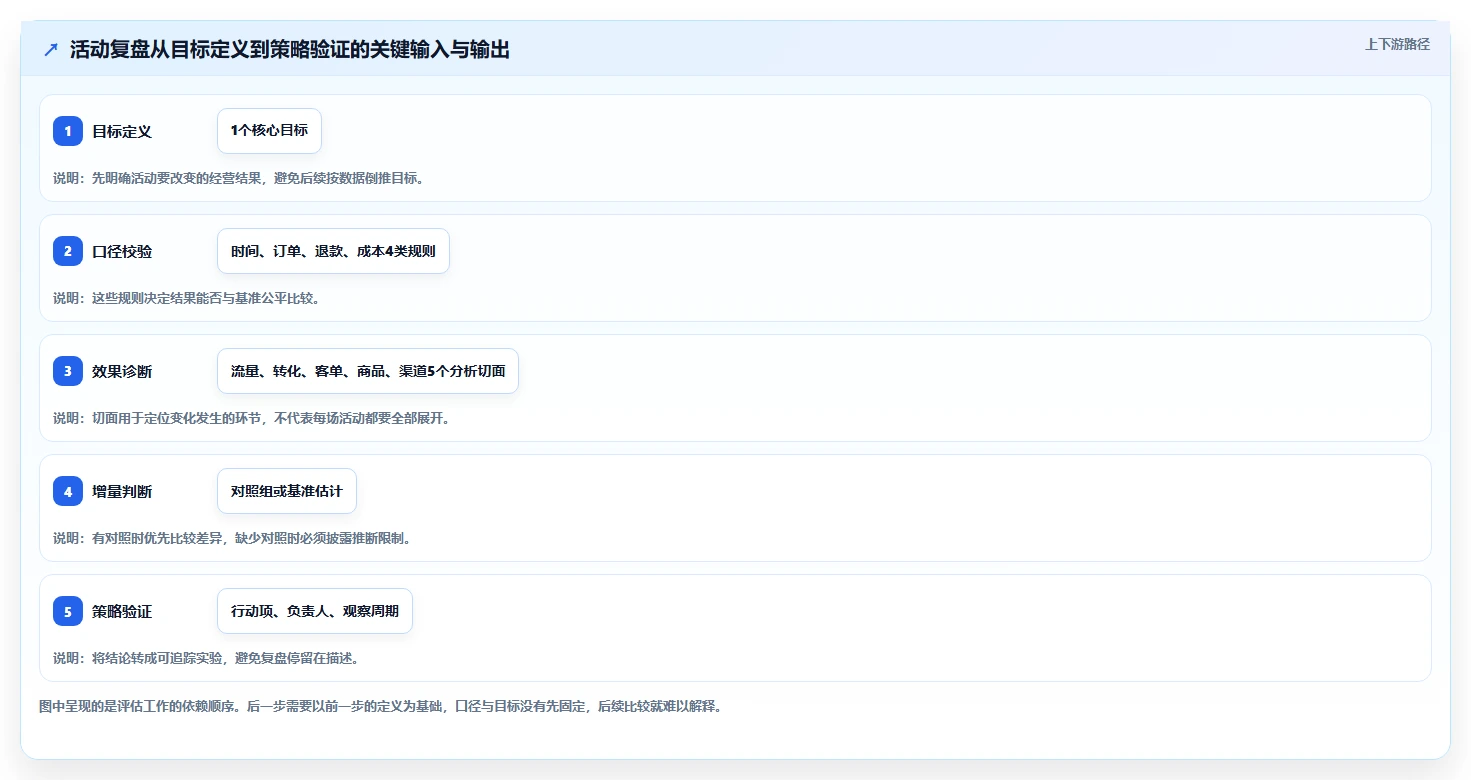Click the step label 策略验证
The width and height of the screenshot is (1471, 780).
point(122,611)
